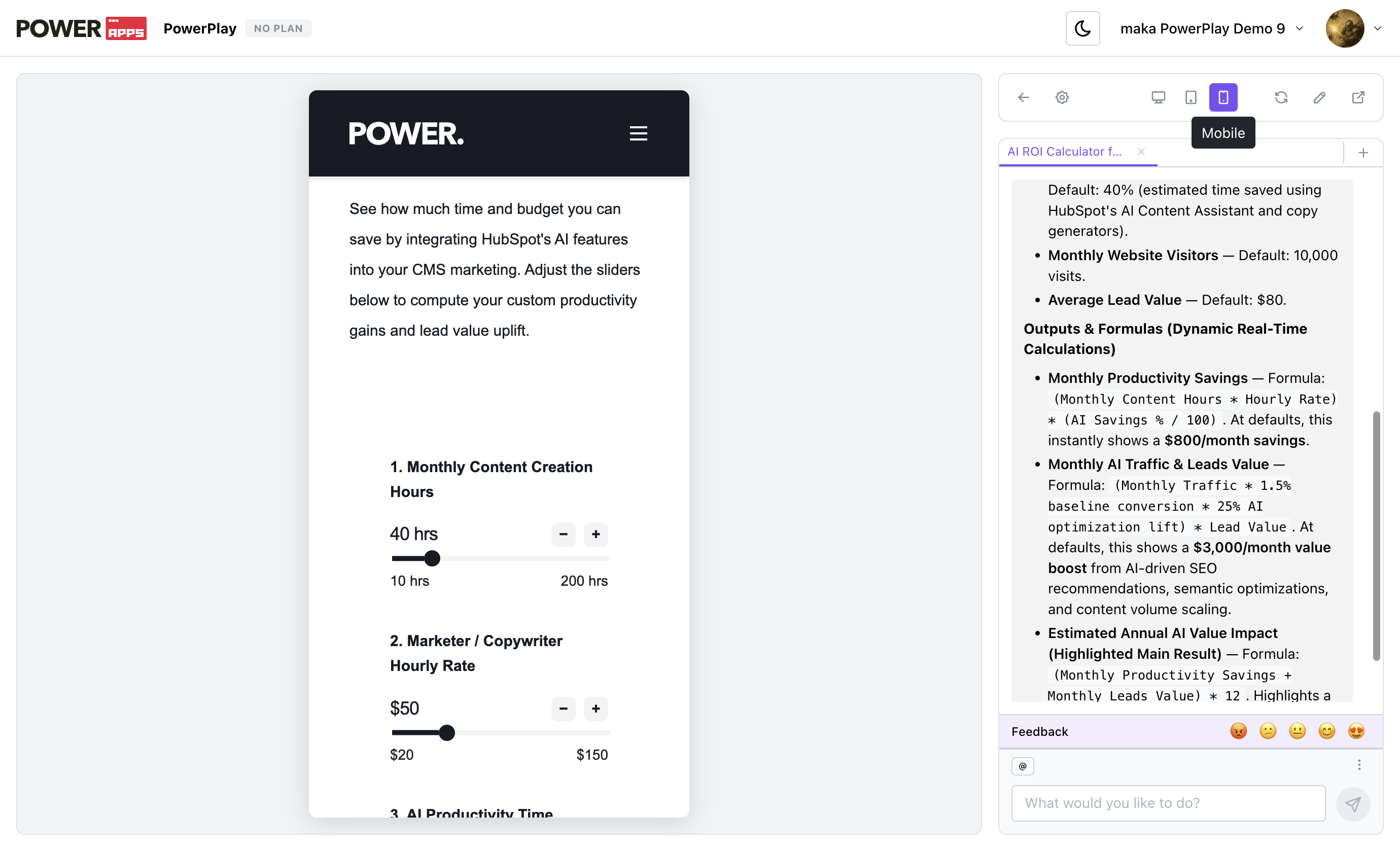Add a new chat tab with plus
This screenshot has width=1400, height=851.
click(x=1363, y=153)
